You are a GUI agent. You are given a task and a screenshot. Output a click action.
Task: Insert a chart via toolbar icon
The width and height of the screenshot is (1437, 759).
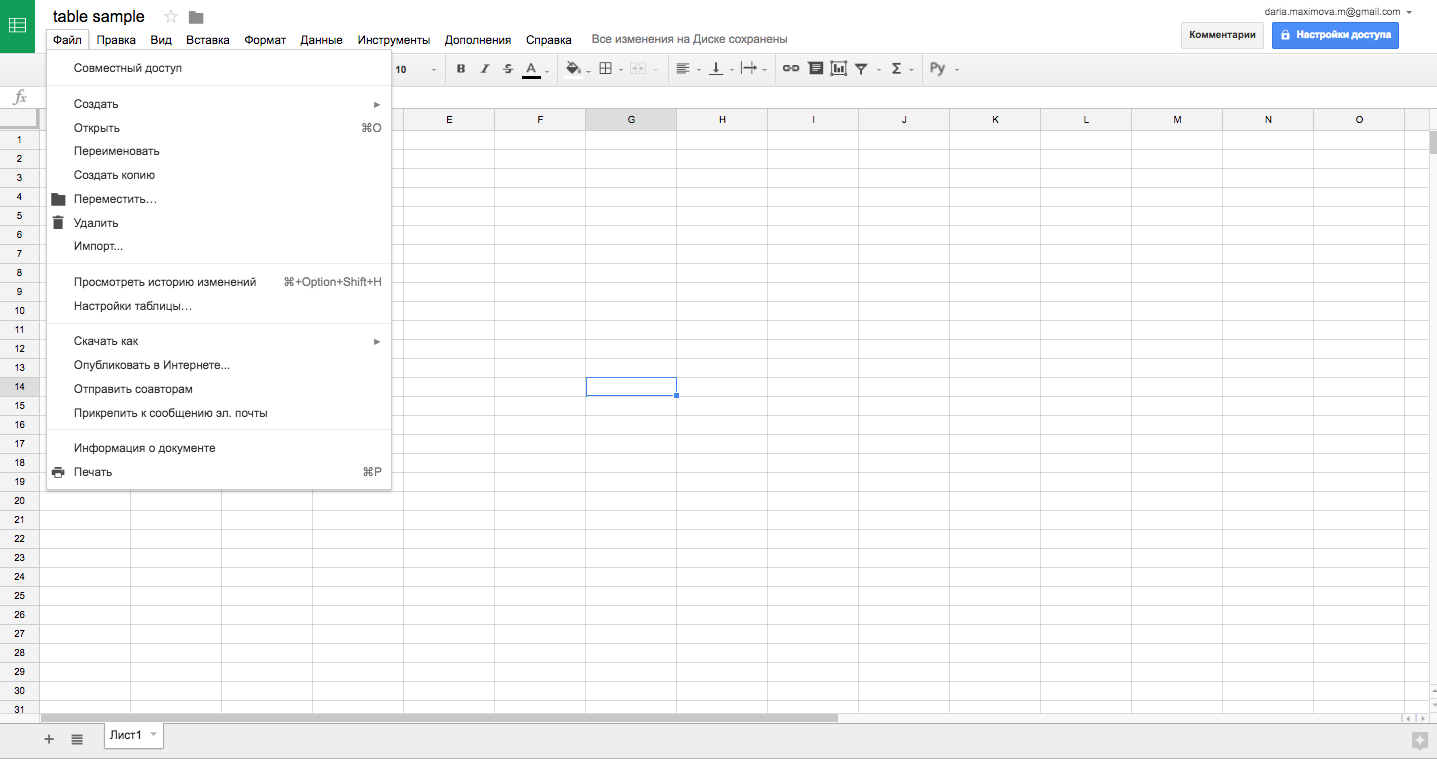click(838, 69)
